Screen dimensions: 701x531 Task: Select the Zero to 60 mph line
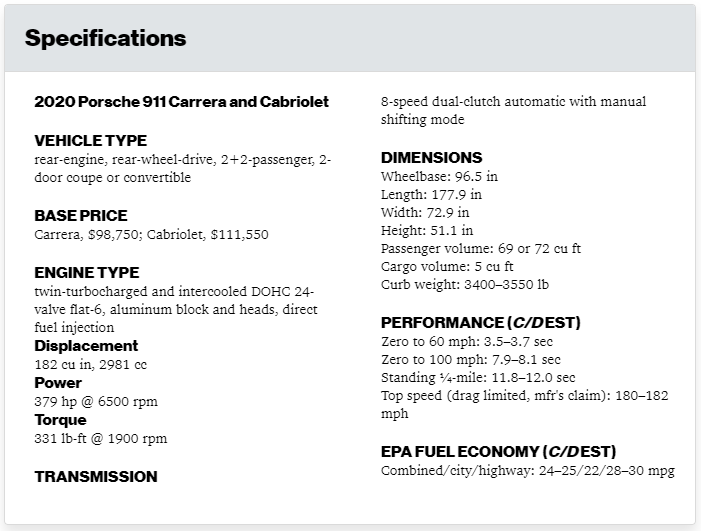point(467,342)
